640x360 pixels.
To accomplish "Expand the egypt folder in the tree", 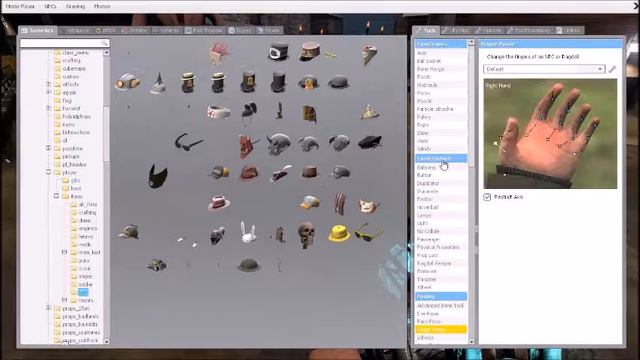I will (49, 92).
